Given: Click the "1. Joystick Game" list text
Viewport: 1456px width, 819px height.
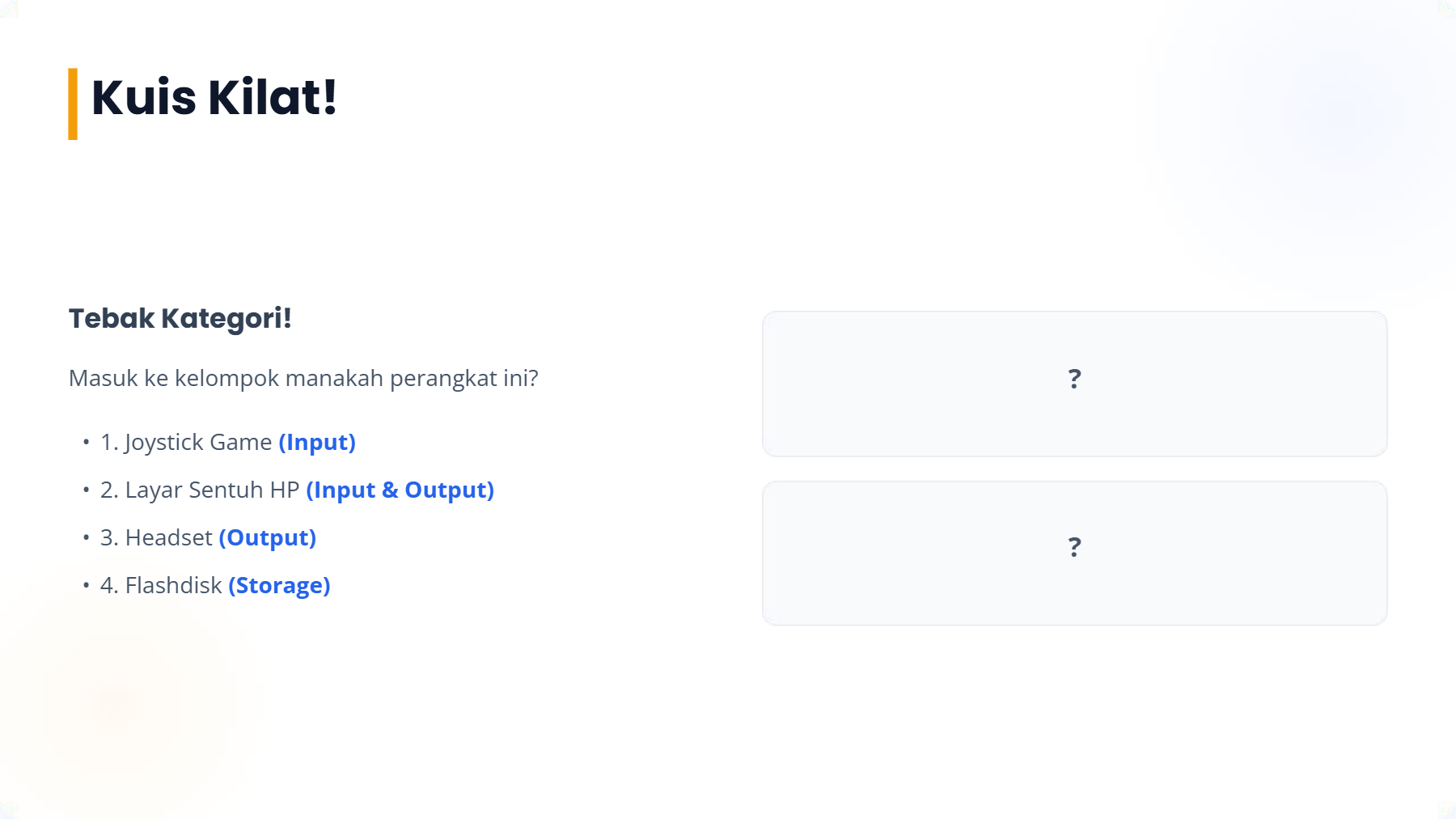Looking at the screenshot, I should (x=186, y=443).
